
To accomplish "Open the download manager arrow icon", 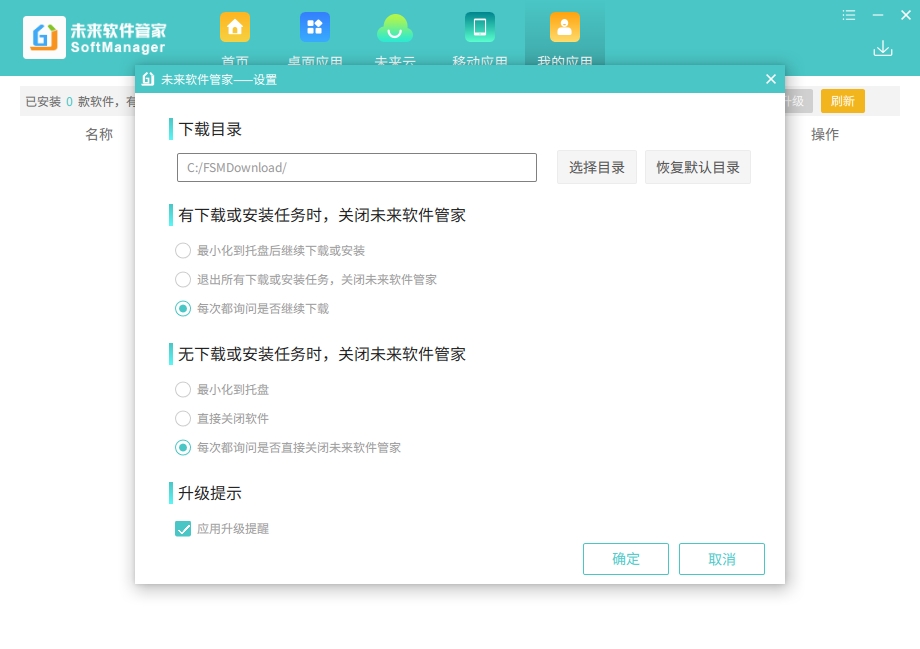I will (x=882, y=48).
